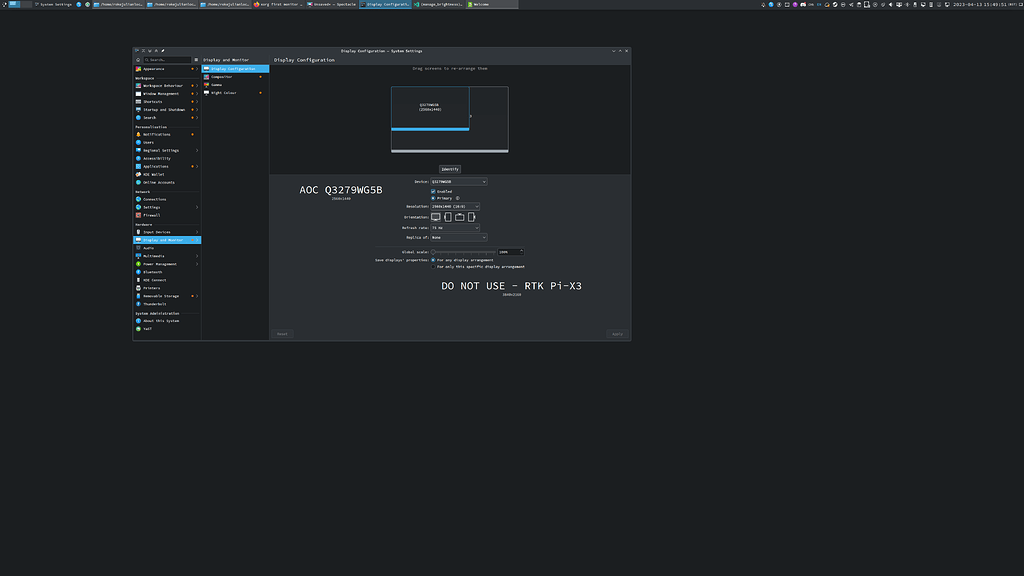
Task: Uncheck the Enabled checkbox for Q3279WG5B
Action: pyautogui.click(x=433, y=191)
